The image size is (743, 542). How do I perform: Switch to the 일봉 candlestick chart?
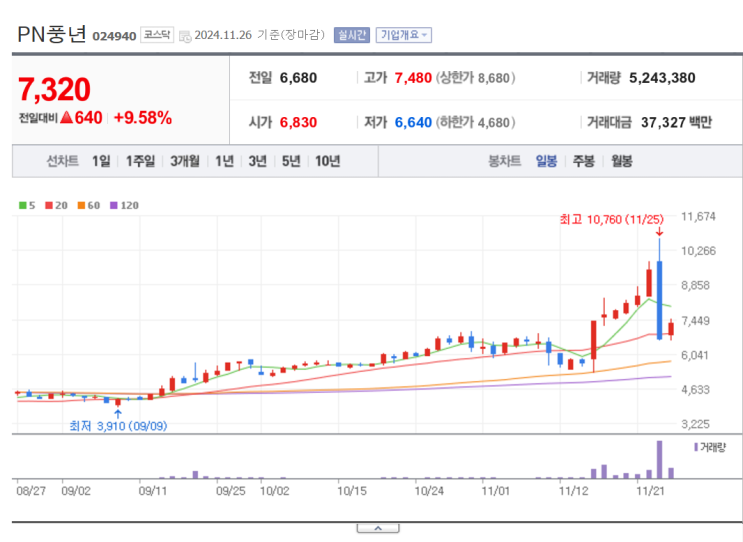coord(546,161)
